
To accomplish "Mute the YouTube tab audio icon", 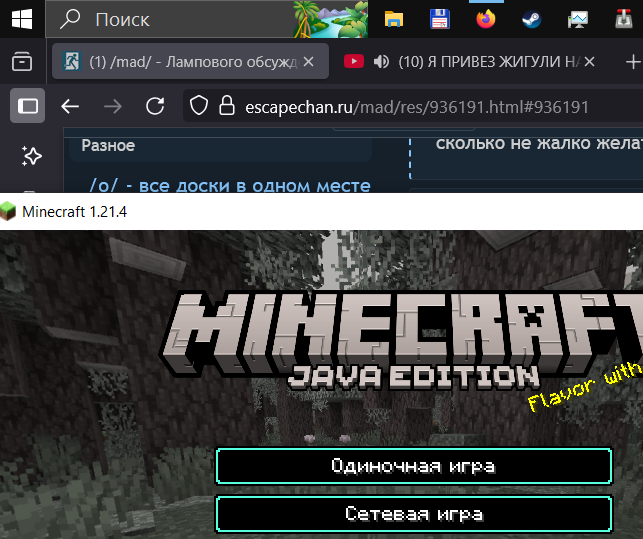I will [x=381, y=62].
